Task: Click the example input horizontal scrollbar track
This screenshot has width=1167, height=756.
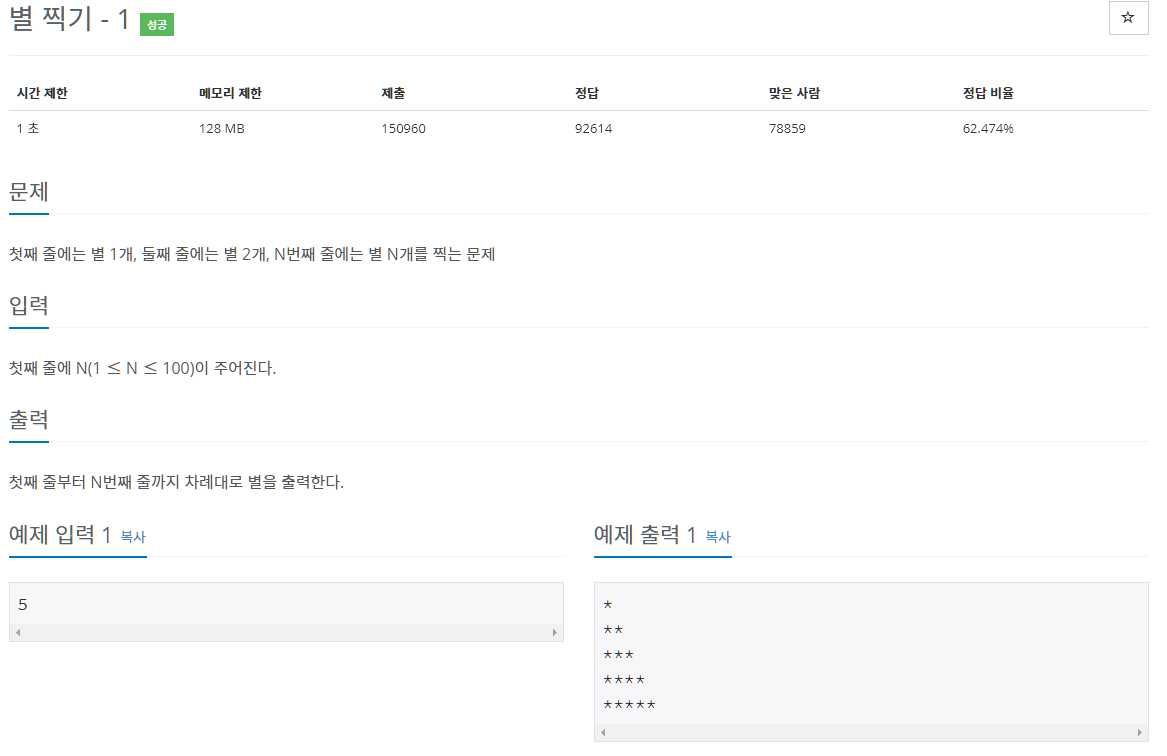Action: point(287,632)
